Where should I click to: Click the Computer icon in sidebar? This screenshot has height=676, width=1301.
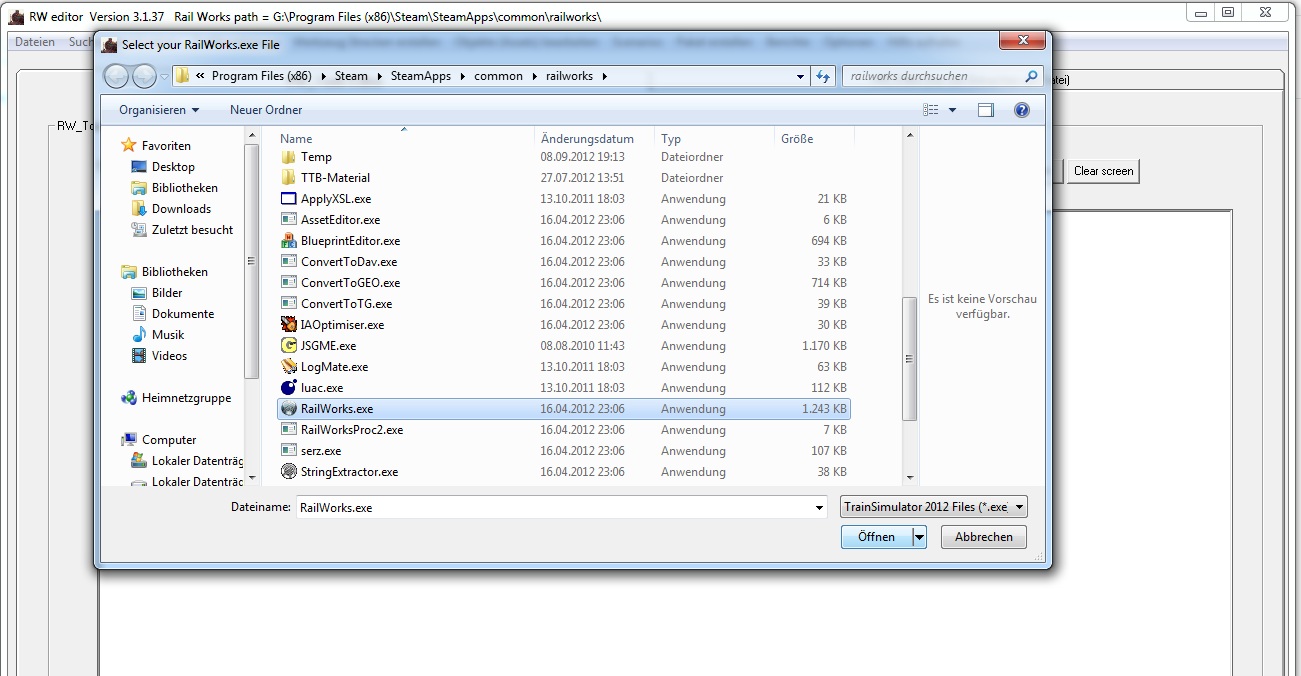129,440
